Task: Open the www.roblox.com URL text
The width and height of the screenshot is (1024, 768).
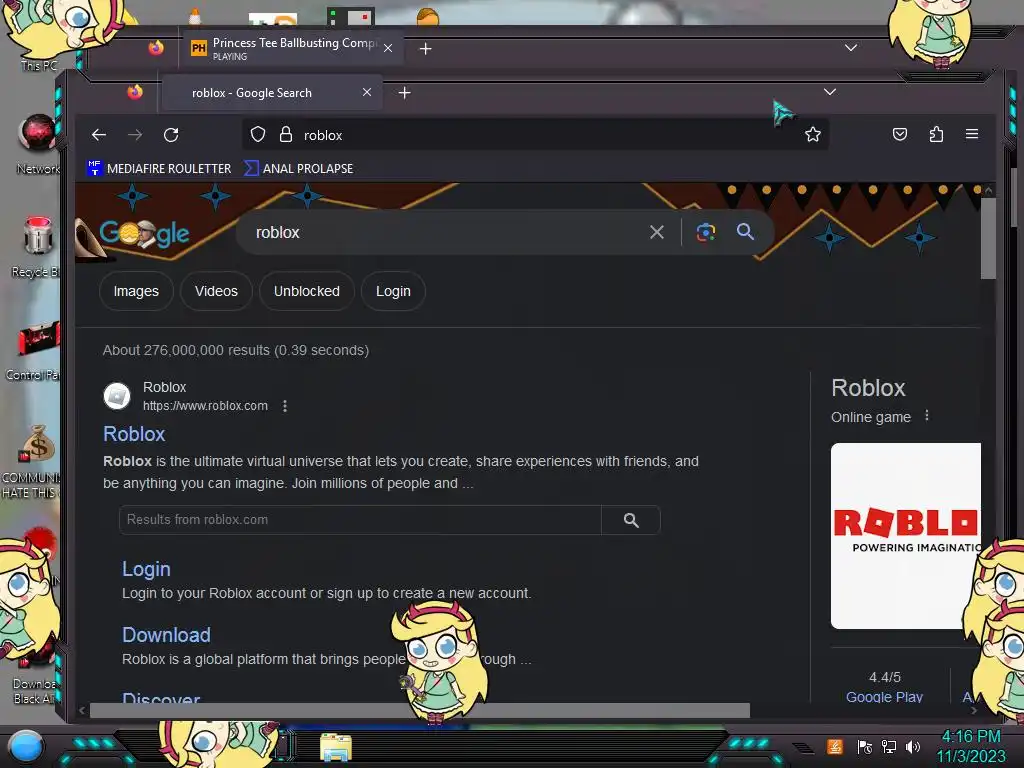Action: tap(205, 406)
